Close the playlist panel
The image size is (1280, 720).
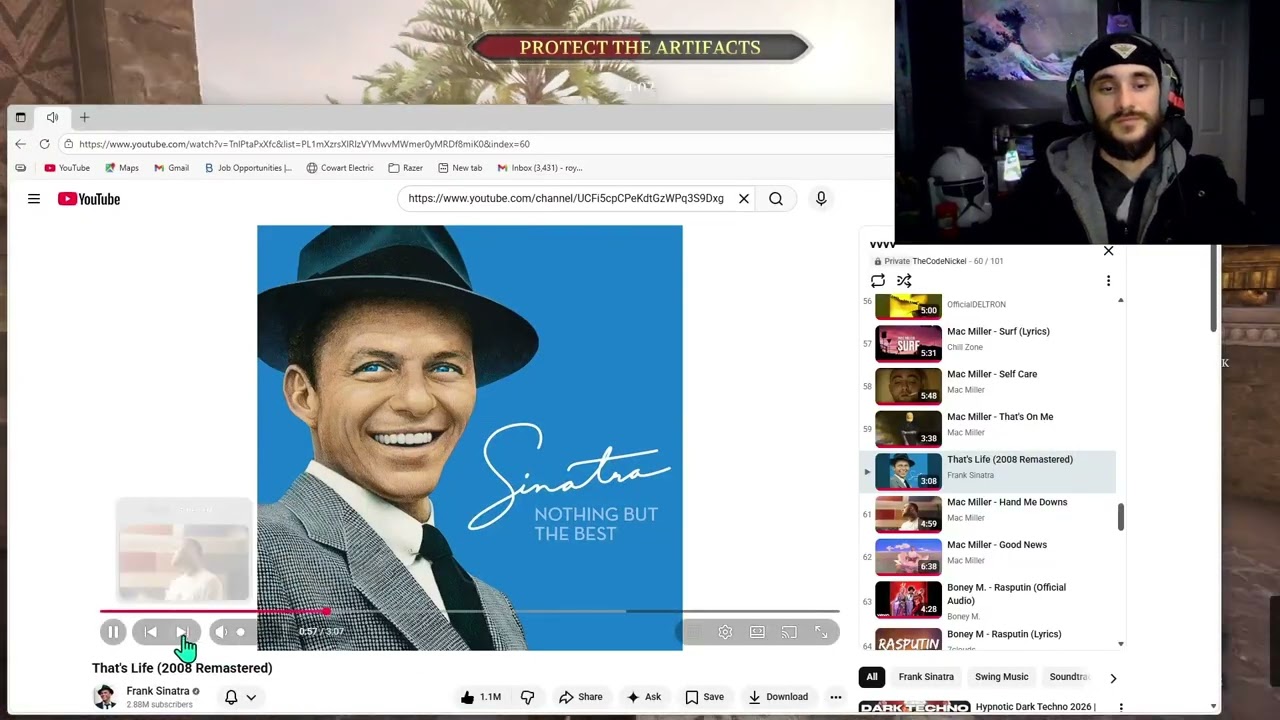[1108, 251]
